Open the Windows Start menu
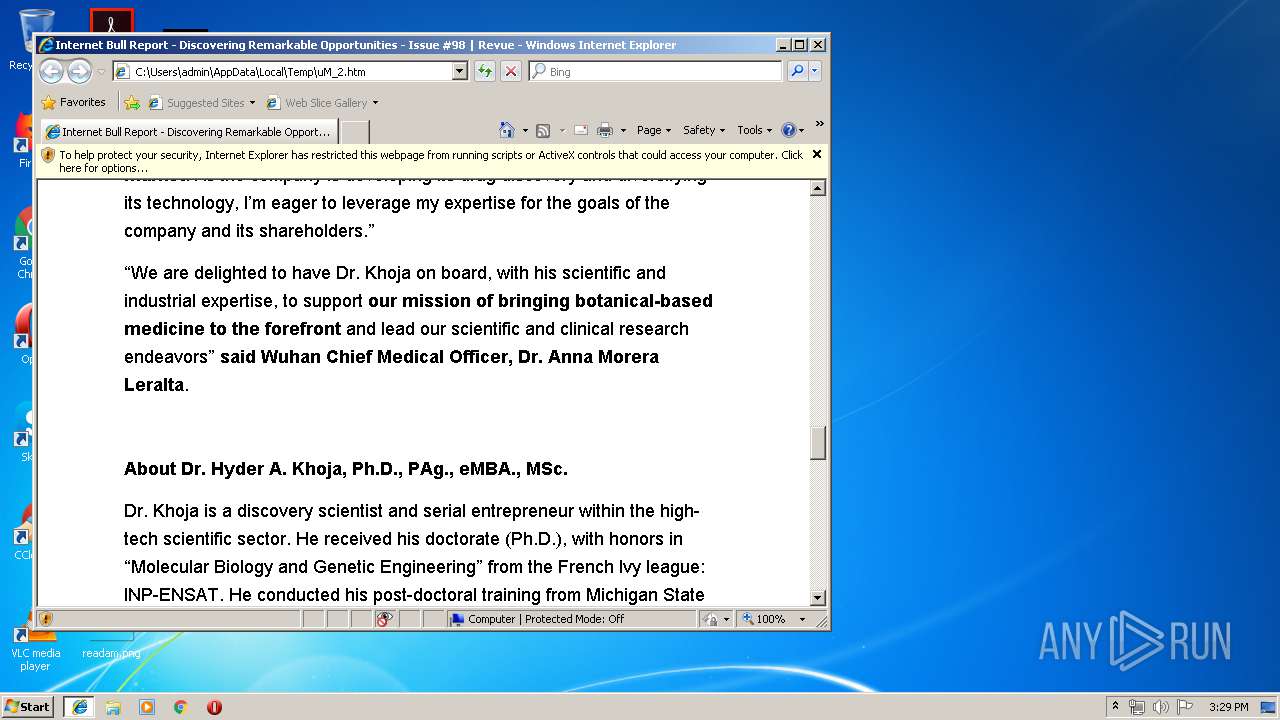The image size is (1280, 720). pyautogui.click(x=28, y=706)
